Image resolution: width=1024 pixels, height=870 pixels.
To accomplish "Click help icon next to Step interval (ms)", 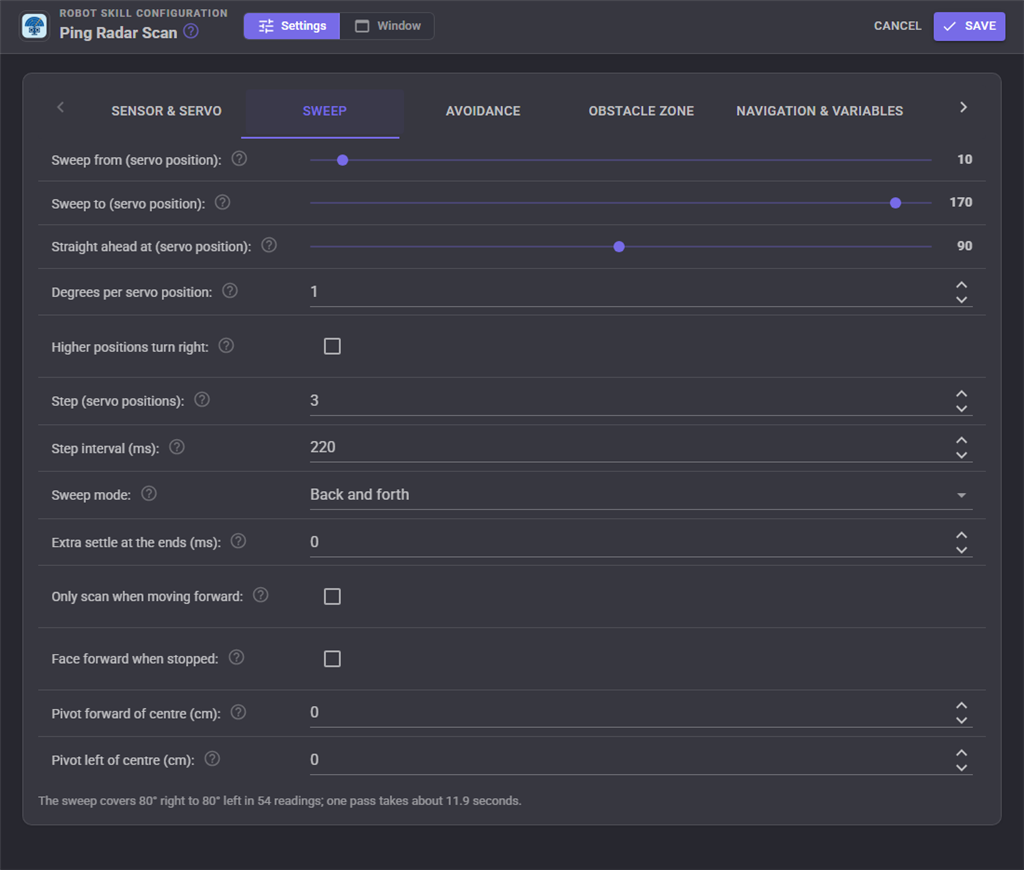I will point(177,447).
